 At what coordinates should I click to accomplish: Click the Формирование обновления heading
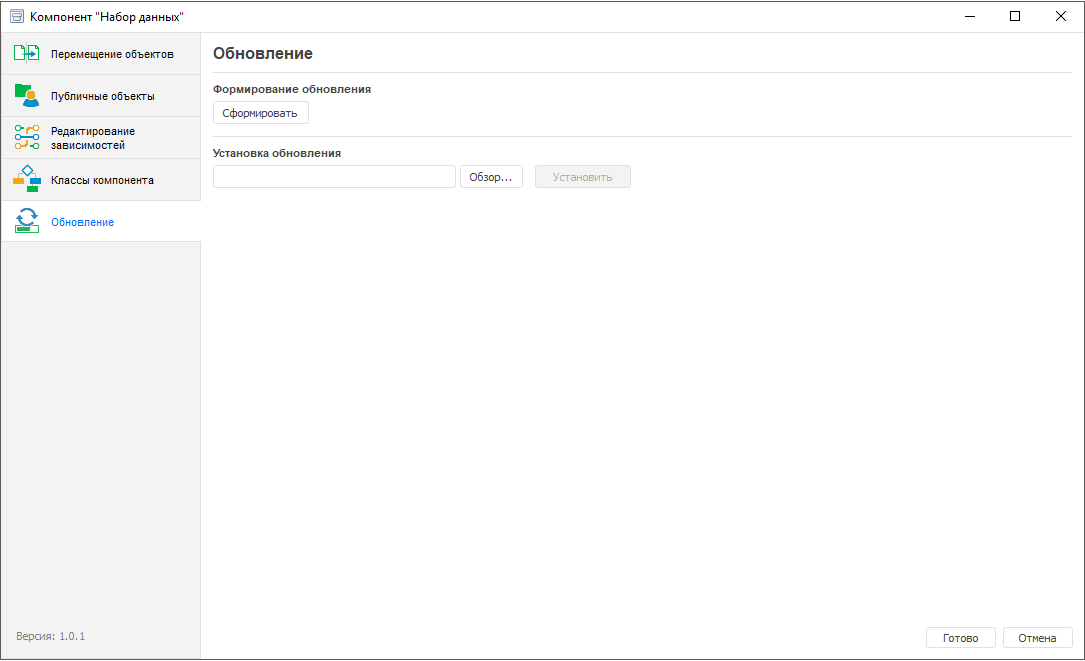tap(292, 89)
